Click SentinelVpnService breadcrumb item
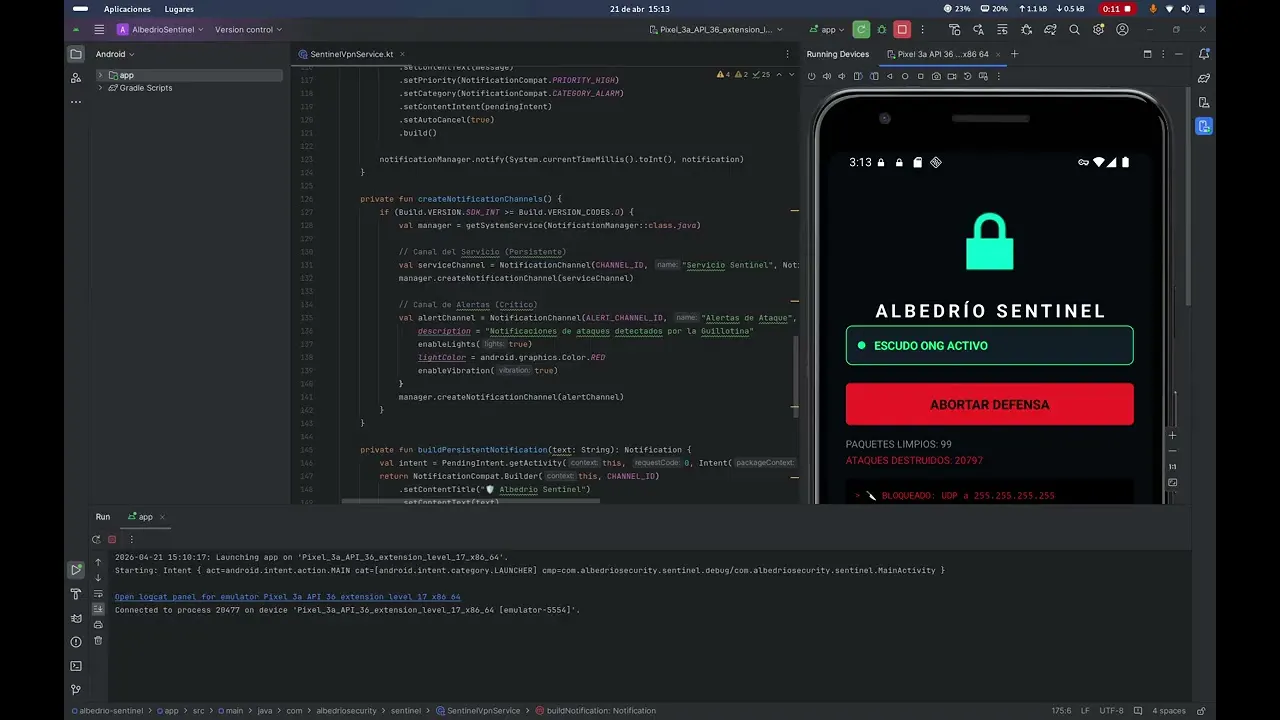 [x=478, y=710]
